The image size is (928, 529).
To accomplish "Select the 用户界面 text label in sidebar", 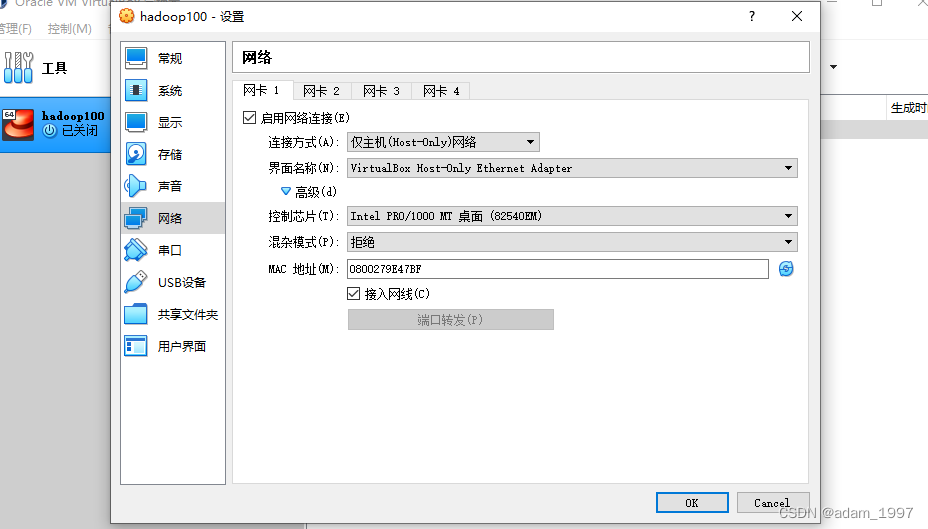I will point(182,346).
